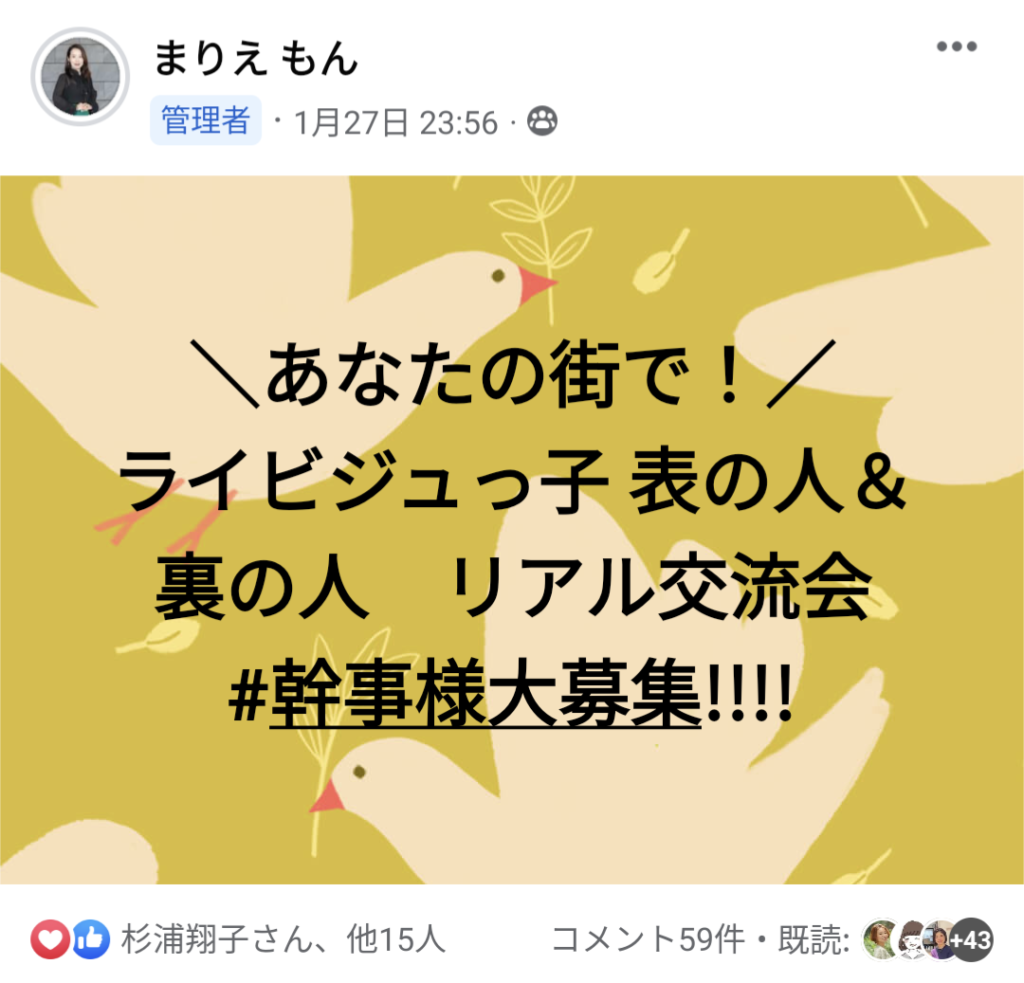This screenshot has width=1024, height=983.
Task: Click the あなたの街で！ headline on image
Action: pyautogui.click(x=513, y=375)
